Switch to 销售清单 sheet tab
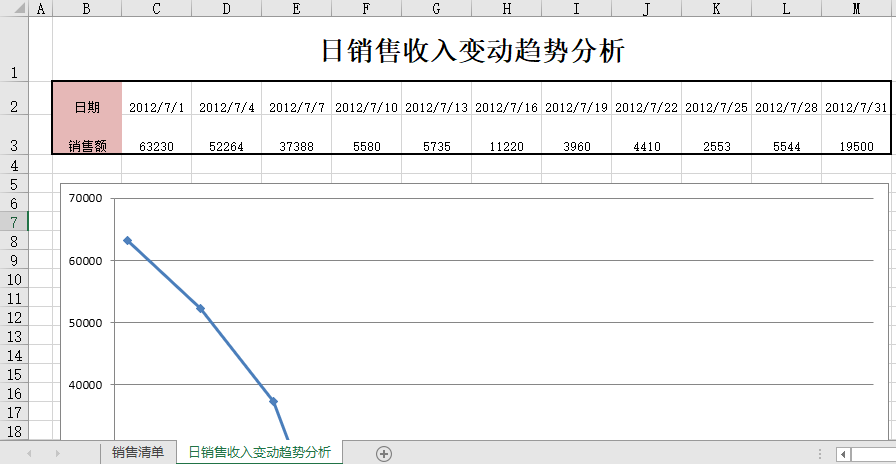 pos(138,453)
